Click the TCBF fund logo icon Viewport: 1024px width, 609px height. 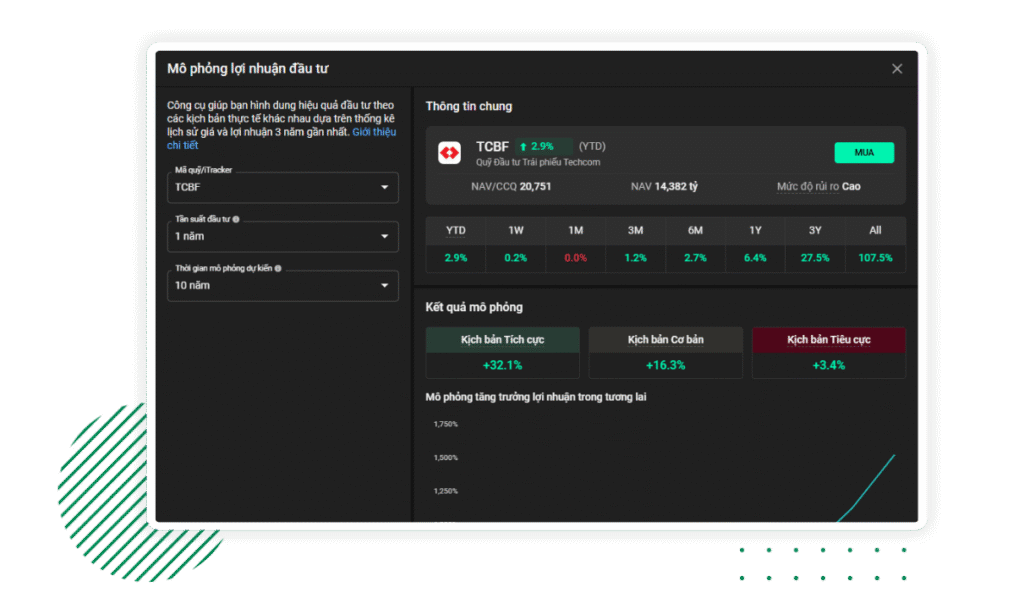pyautogui.click(x=449, y=153)
